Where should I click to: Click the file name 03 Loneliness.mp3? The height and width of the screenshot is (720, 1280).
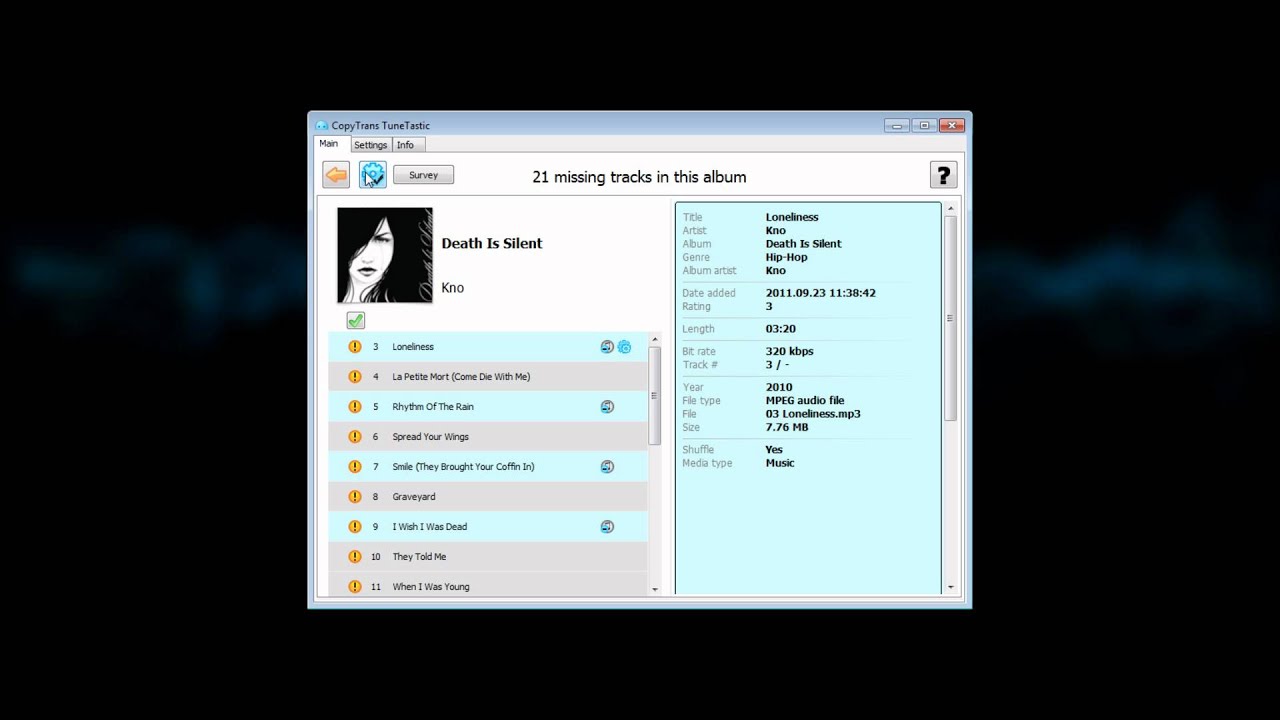click(x=813, y=414)
